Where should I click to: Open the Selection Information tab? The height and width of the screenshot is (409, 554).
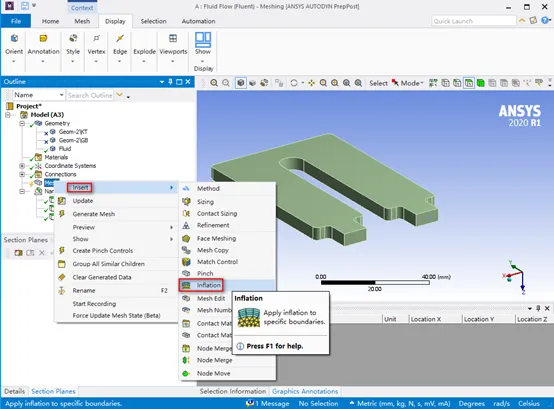tap(233, 391)
